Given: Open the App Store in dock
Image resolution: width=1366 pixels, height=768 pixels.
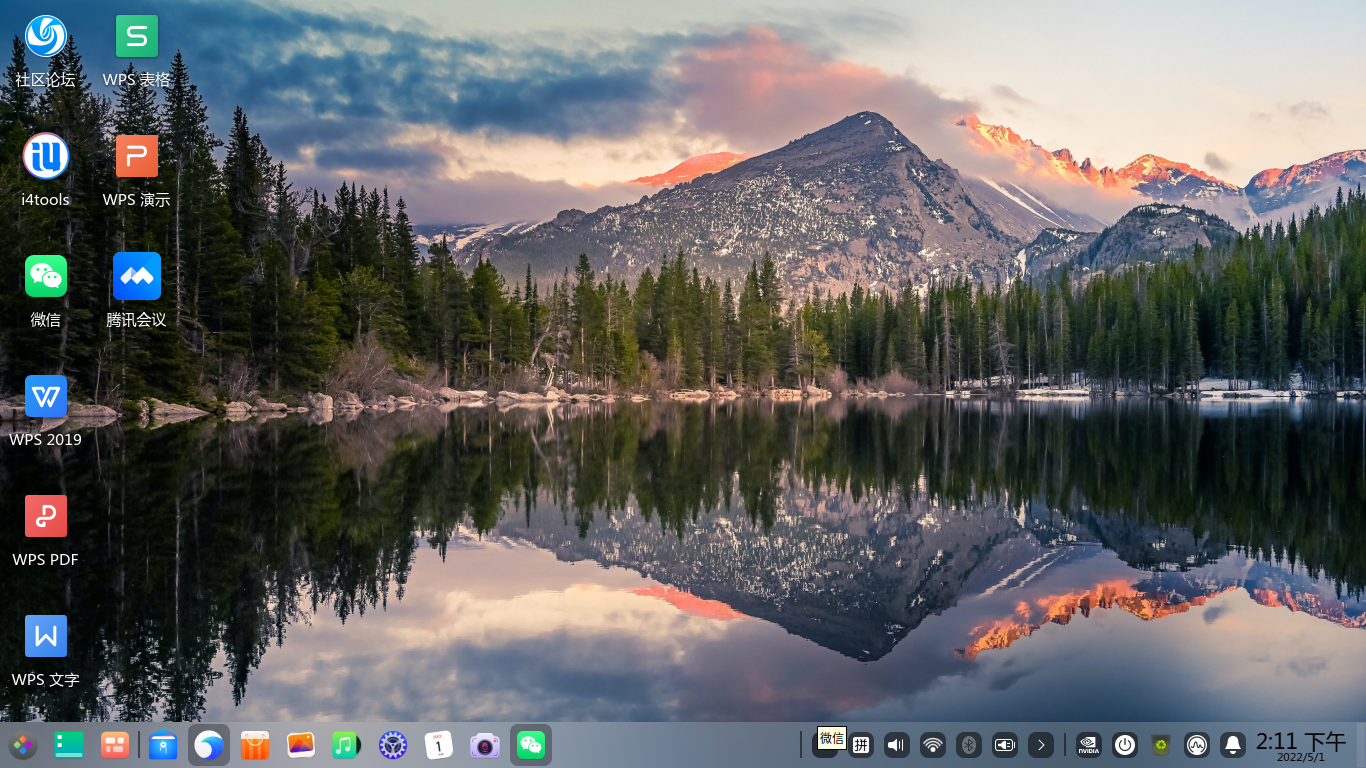Looking at the screenshot, I should coord(255,746).
